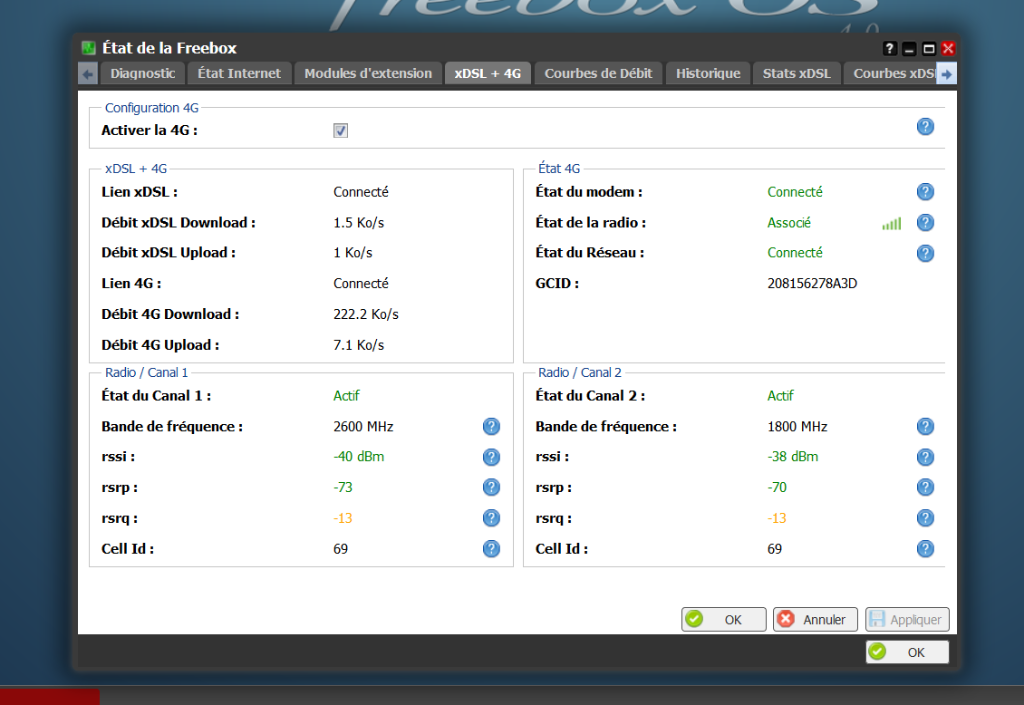1024x705 pixels.
Task: Click the Débit 4G Upload value 7.1 Ko/s
Action: point(359,345)
